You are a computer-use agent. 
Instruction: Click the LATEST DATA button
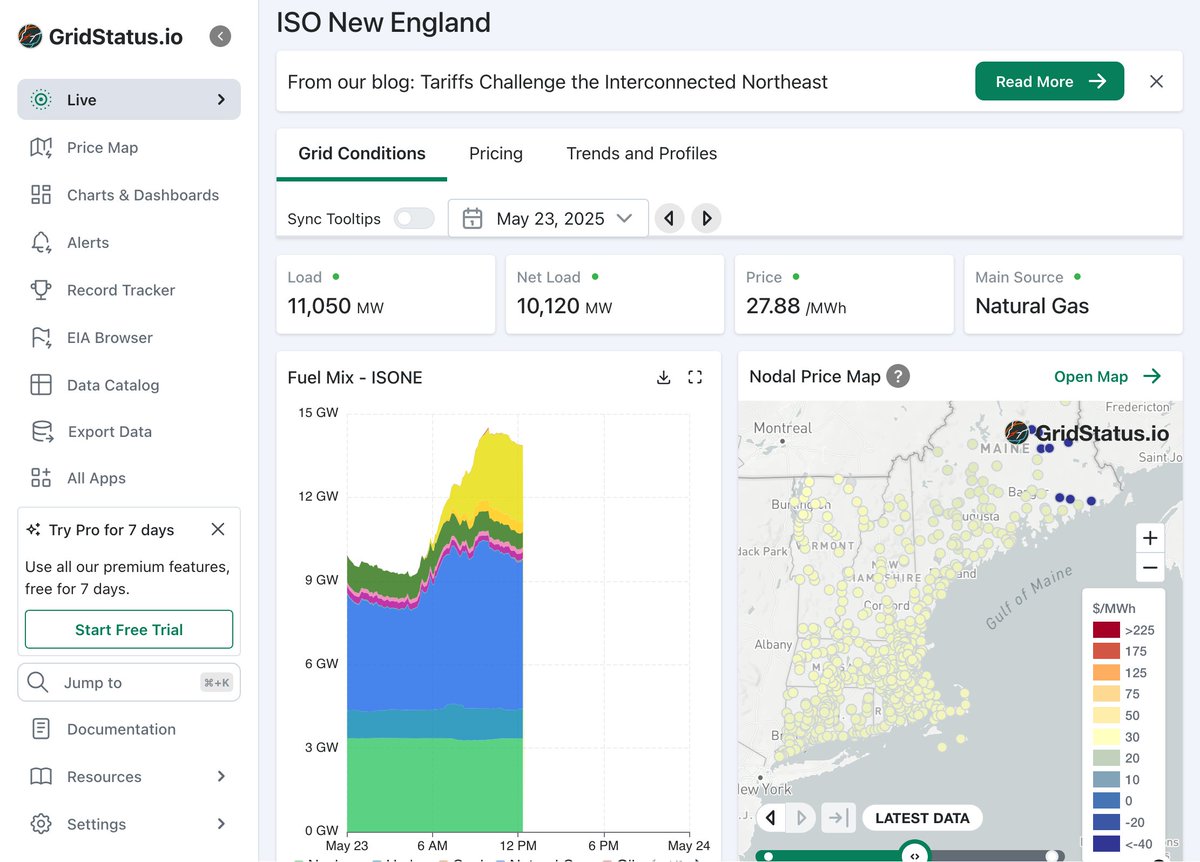(x=922, y=818)
